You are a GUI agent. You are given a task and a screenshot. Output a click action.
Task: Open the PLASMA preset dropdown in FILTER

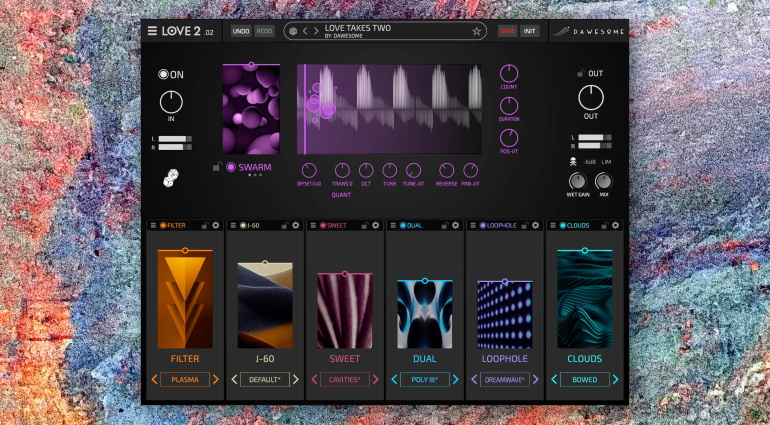coord(185,379)
